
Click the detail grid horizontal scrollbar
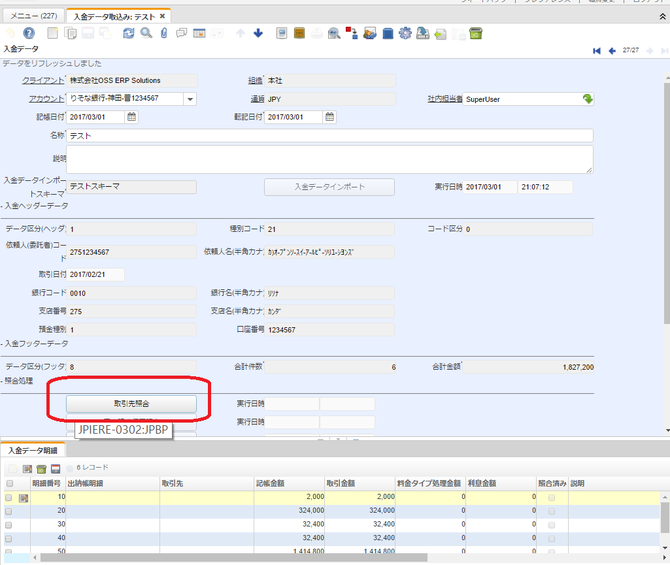(x=233, y=558)
